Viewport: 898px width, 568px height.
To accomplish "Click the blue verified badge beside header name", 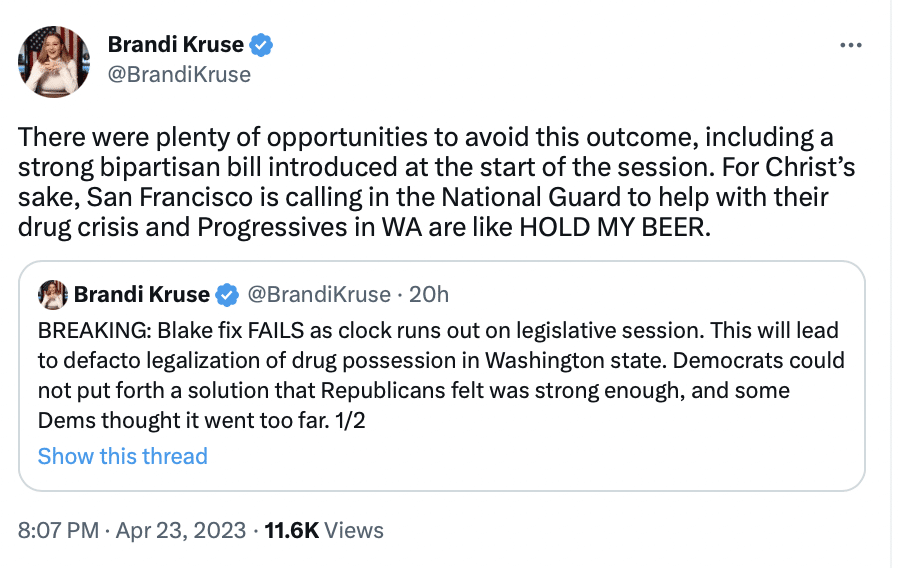I will [x=261, y=45].
